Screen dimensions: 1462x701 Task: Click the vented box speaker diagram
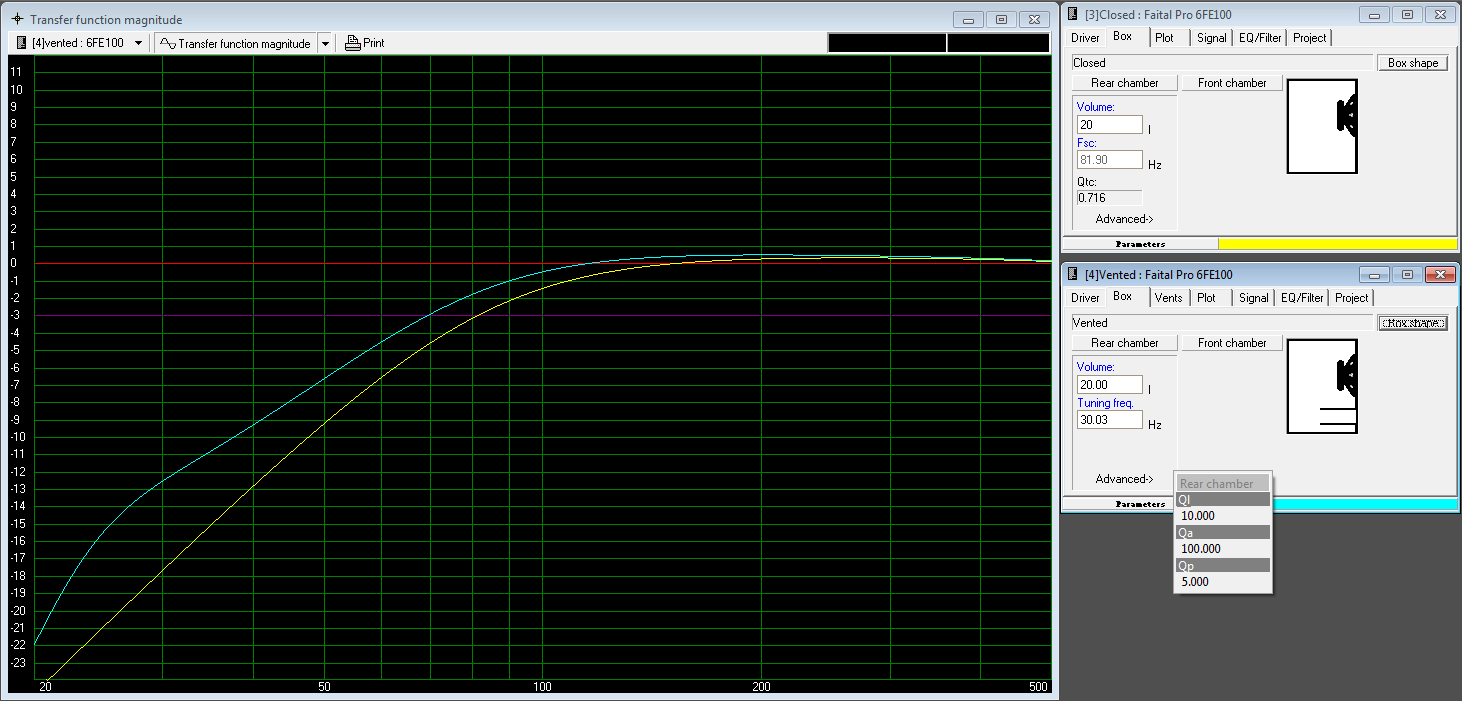pyautogui.click(x=1320, y=386)
